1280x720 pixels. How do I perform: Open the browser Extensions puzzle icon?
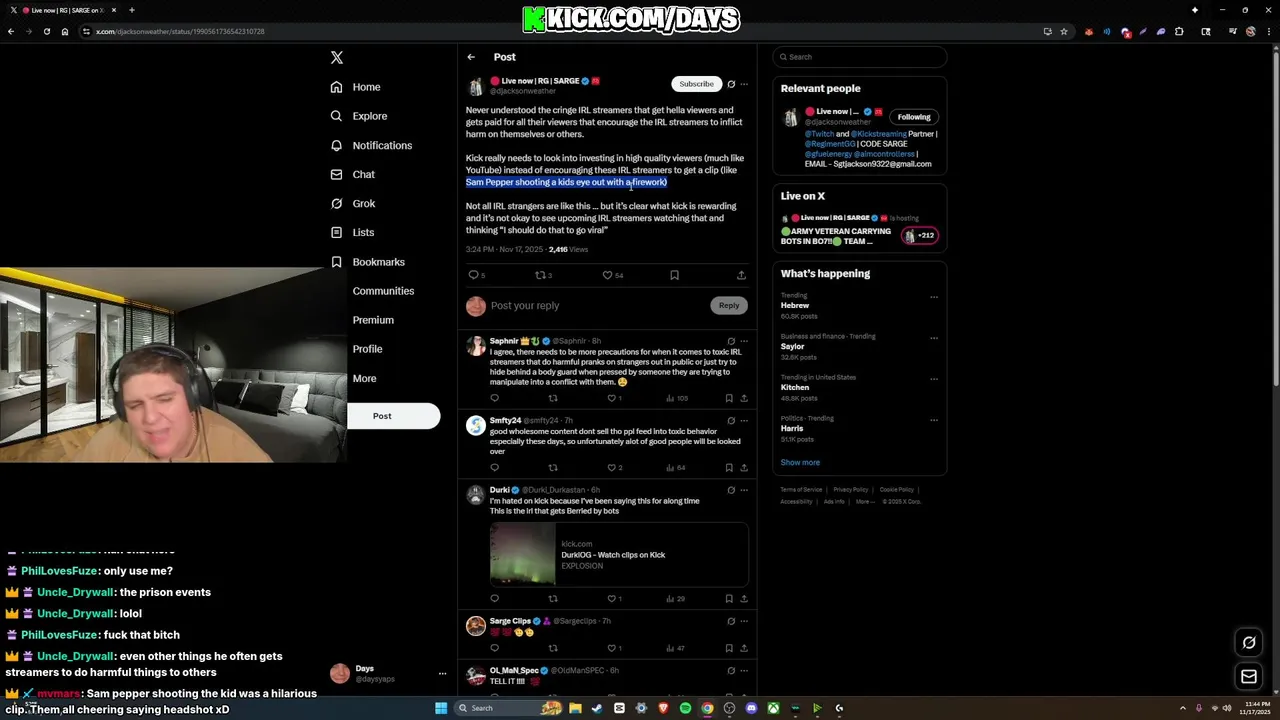[x=1179, y=31]
